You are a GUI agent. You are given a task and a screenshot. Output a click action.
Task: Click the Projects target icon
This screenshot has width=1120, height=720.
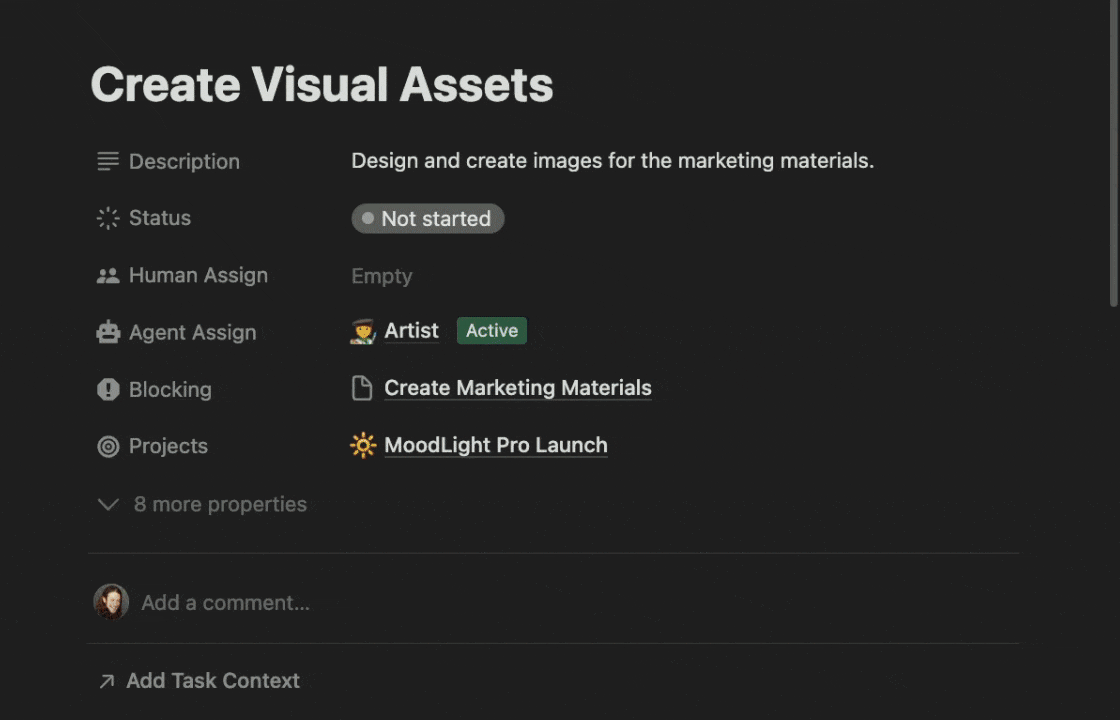point(108,446)
